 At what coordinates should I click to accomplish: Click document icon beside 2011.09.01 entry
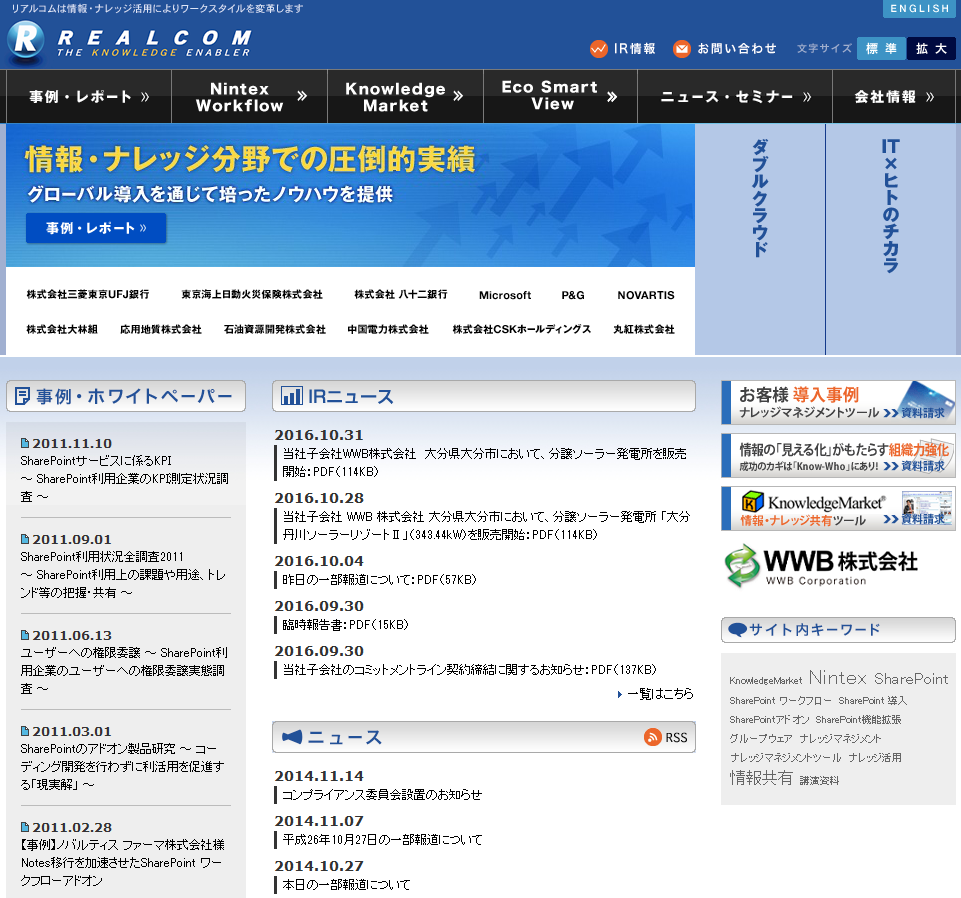click(25, 539)
